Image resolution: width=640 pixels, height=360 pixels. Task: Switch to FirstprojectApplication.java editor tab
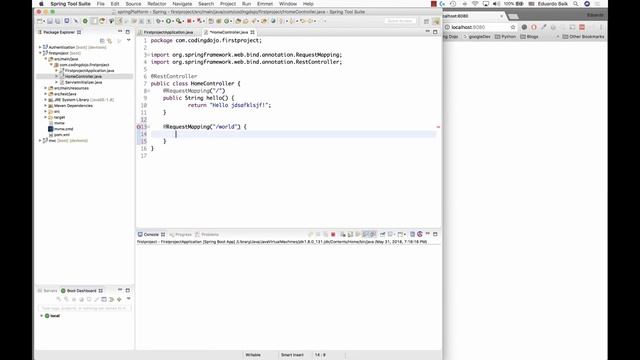[168, 32]
